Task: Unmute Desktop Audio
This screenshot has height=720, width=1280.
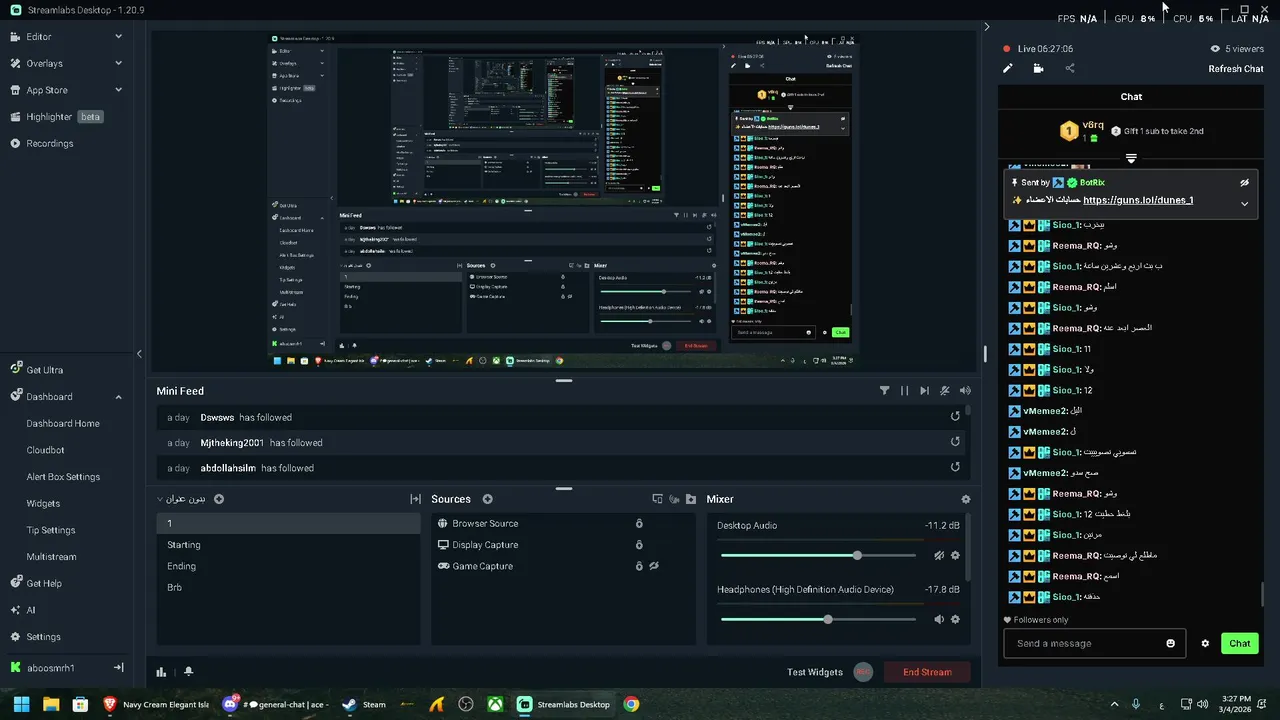Action: click(939, 555)
